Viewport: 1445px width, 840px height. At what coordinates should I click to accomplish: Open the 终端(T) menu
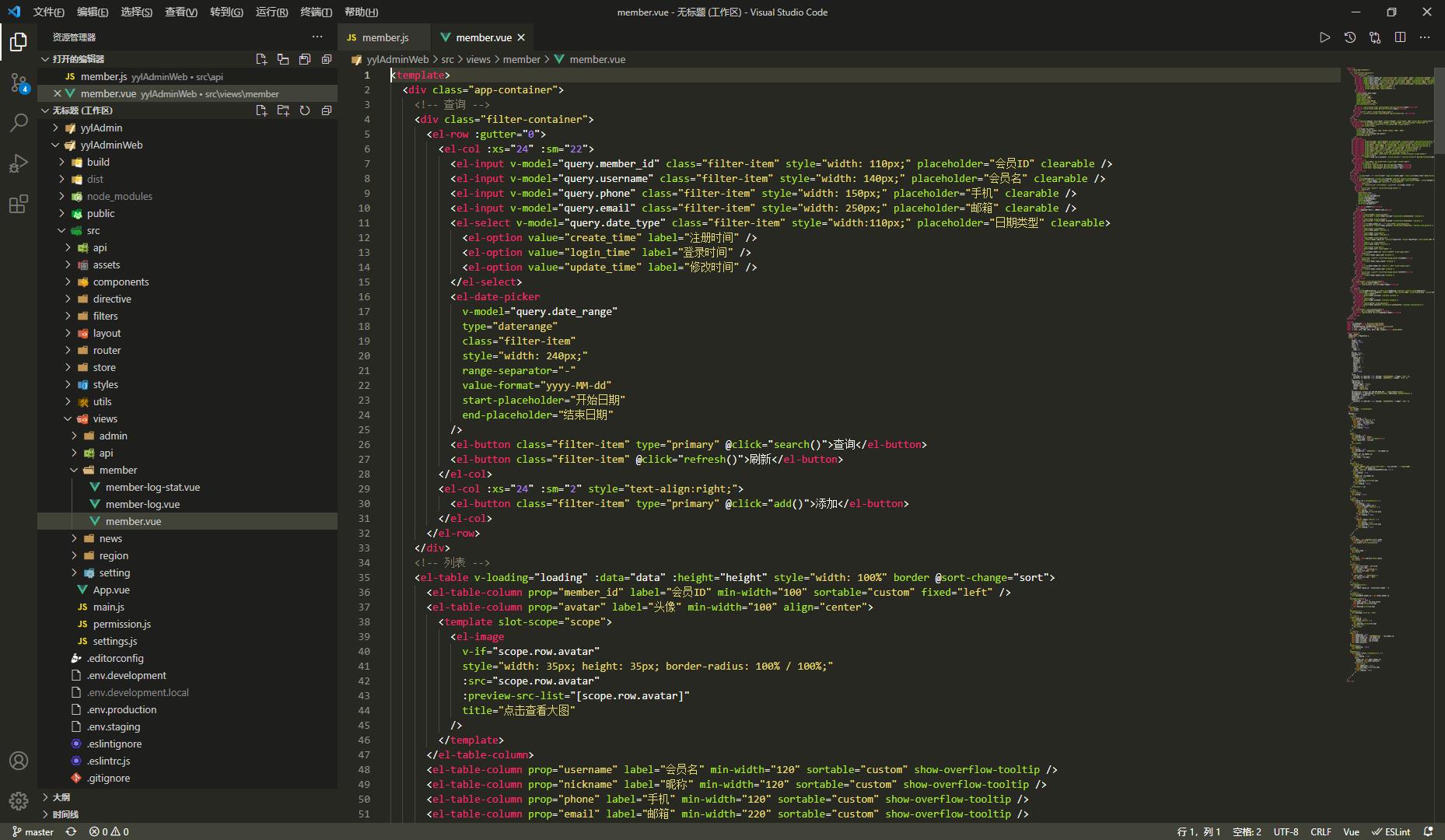point(316,12)
